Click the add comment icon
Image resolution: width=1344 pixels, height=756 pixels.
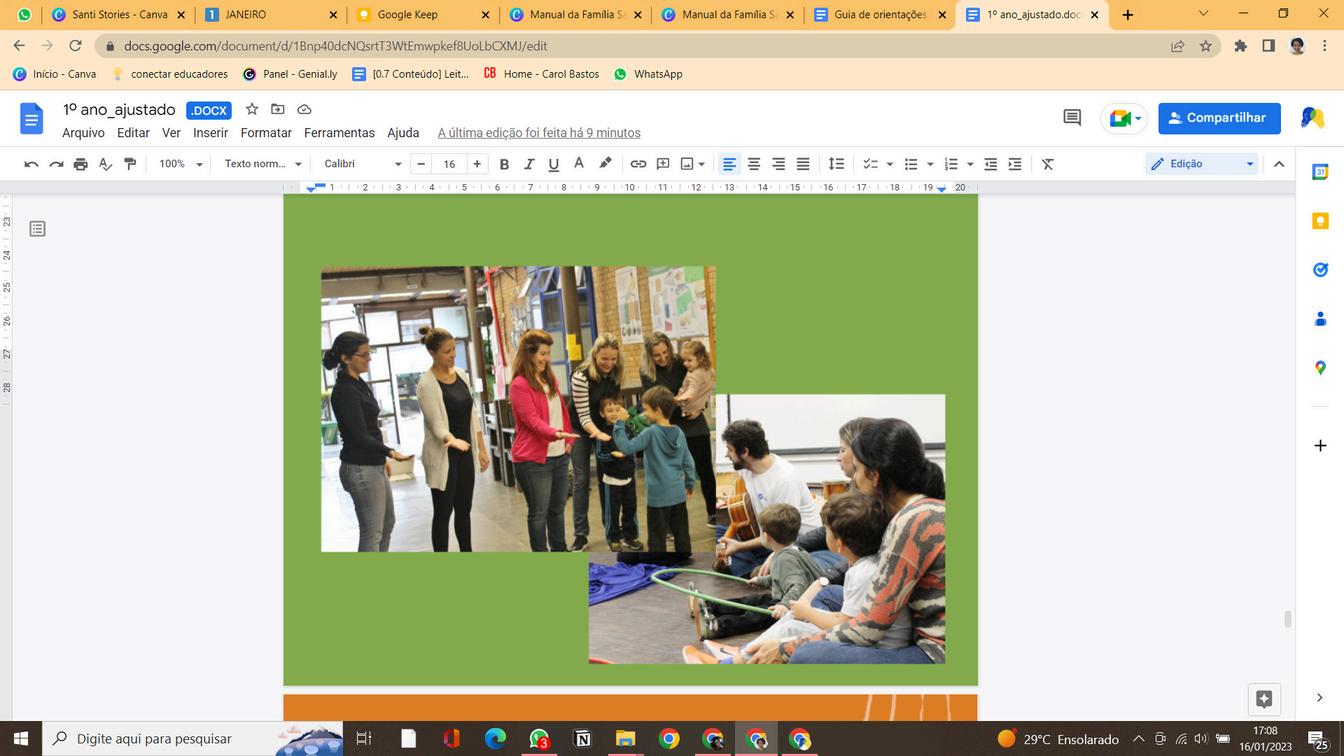(663, 164)
